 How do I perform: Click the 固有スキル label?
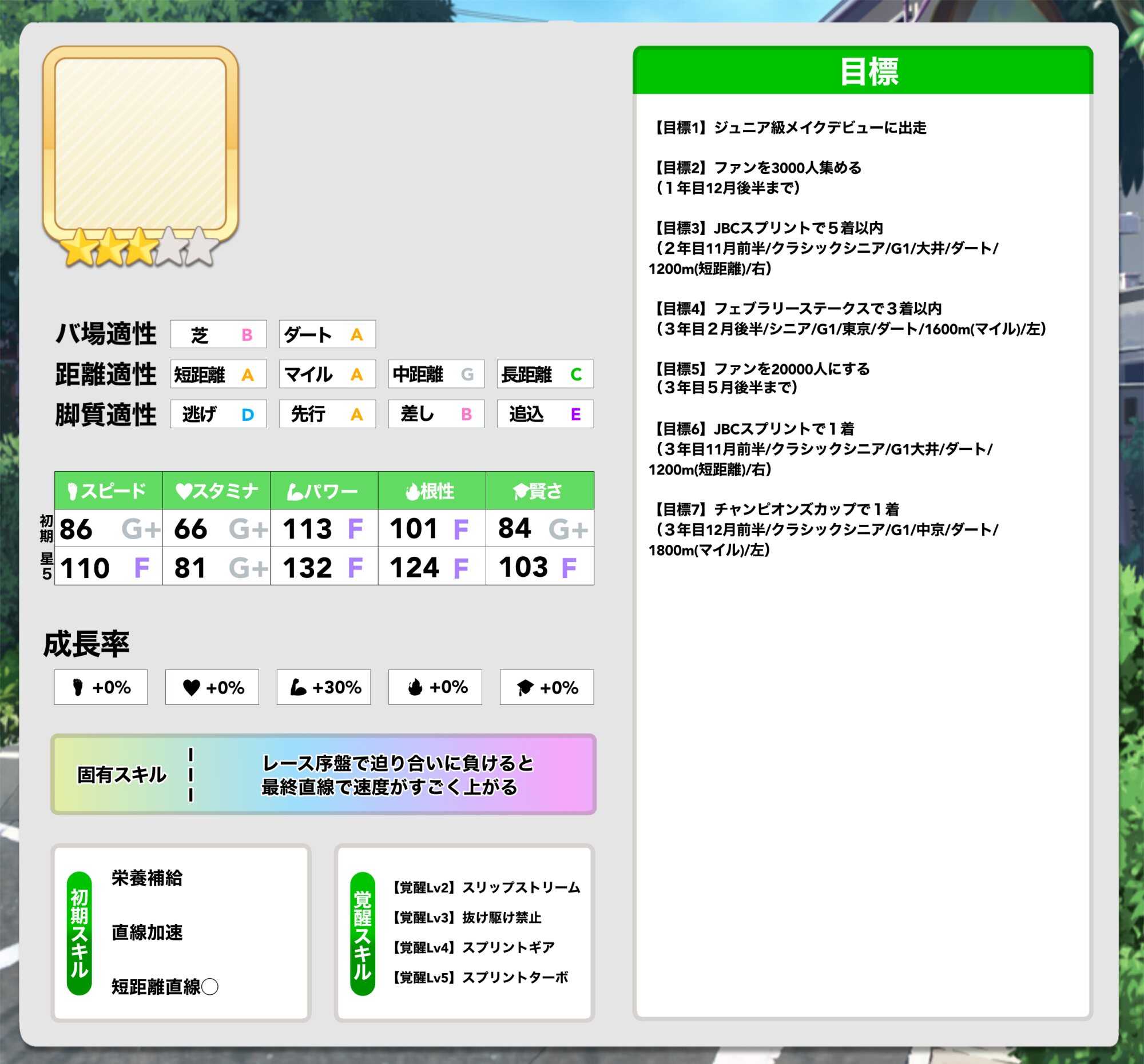tap(122, 775)
